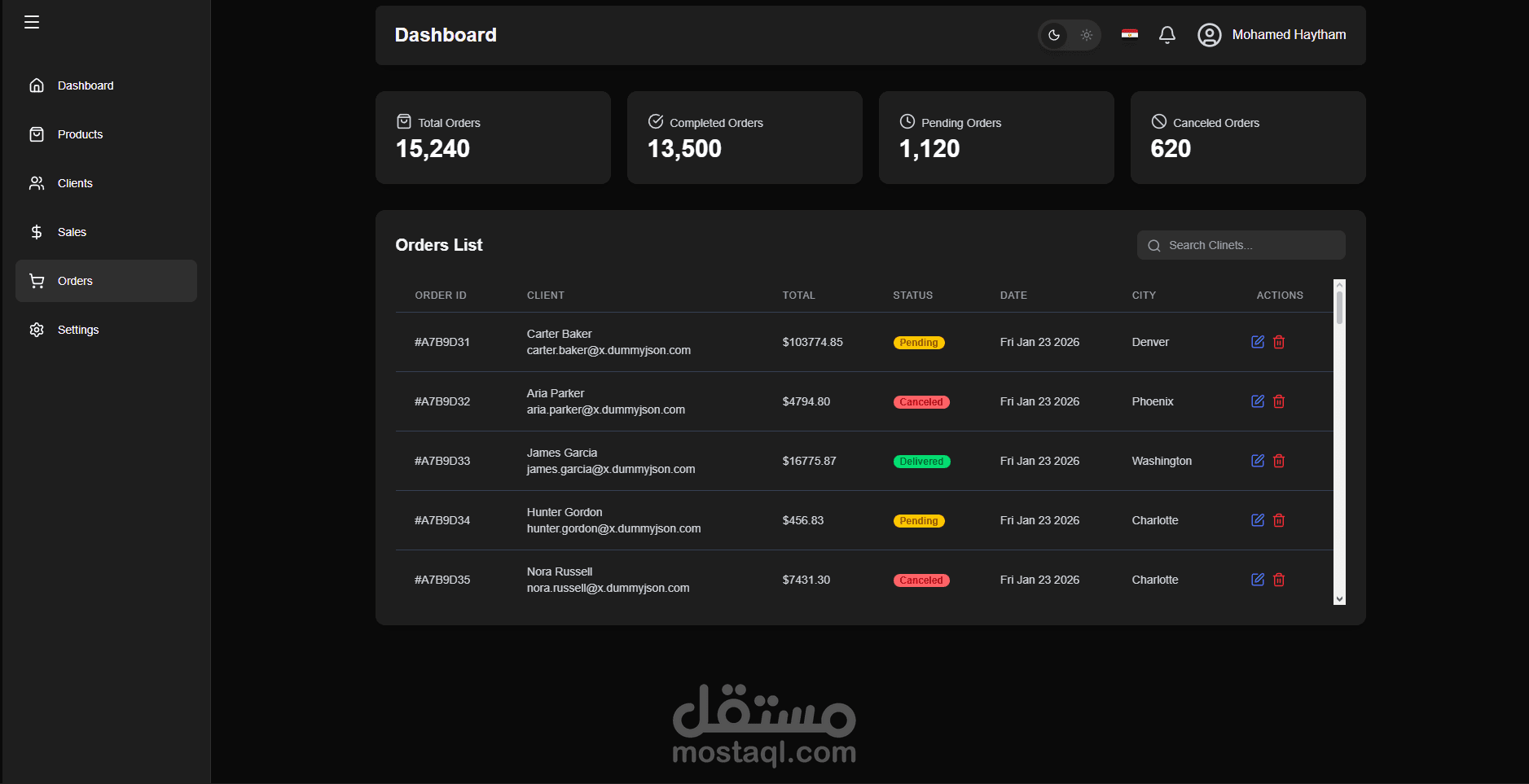Screen dimensions: 1529x784
Task: Click order ID #A7B9D34
Action: [x=442, y=520]
